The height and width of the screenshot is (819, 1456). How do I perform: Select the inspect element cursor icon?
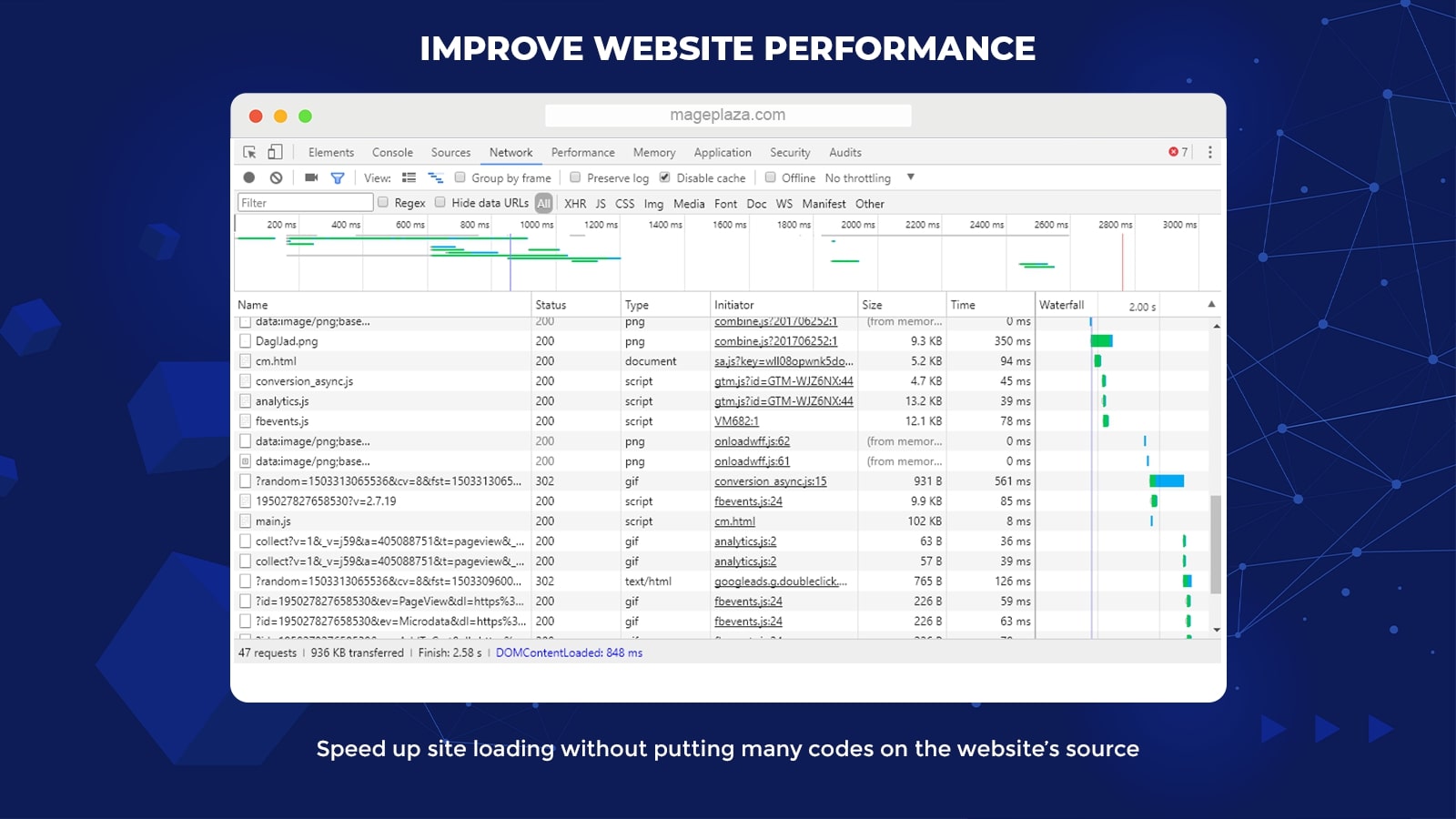[x=249, y=152]
